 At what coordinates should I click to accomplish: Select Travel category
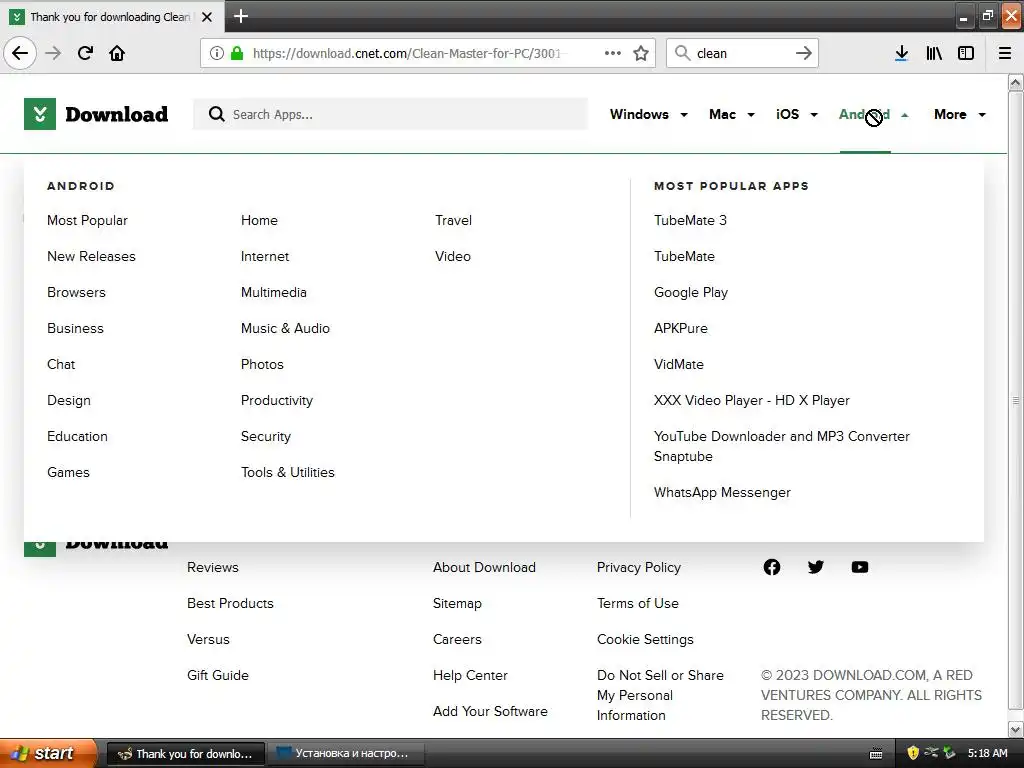(453, 220)
